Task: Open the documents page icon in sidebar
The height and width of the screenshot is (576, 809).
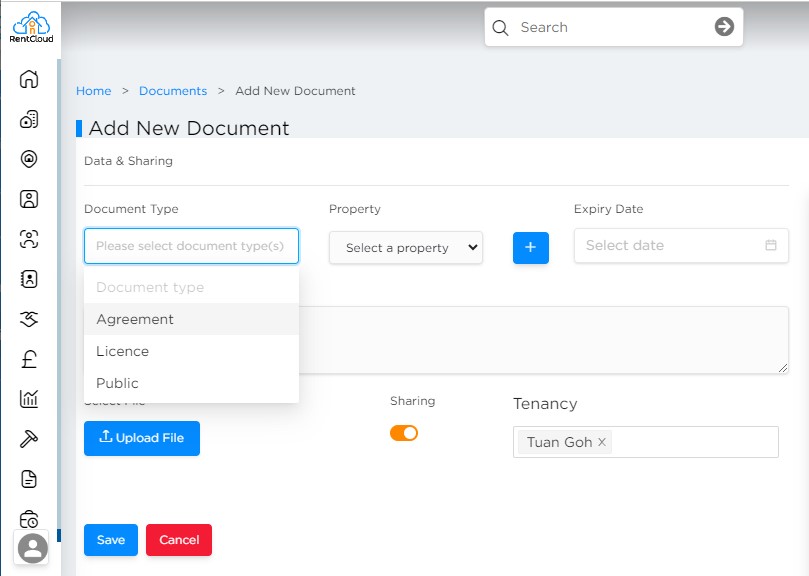Action: [x=30, y=478]
